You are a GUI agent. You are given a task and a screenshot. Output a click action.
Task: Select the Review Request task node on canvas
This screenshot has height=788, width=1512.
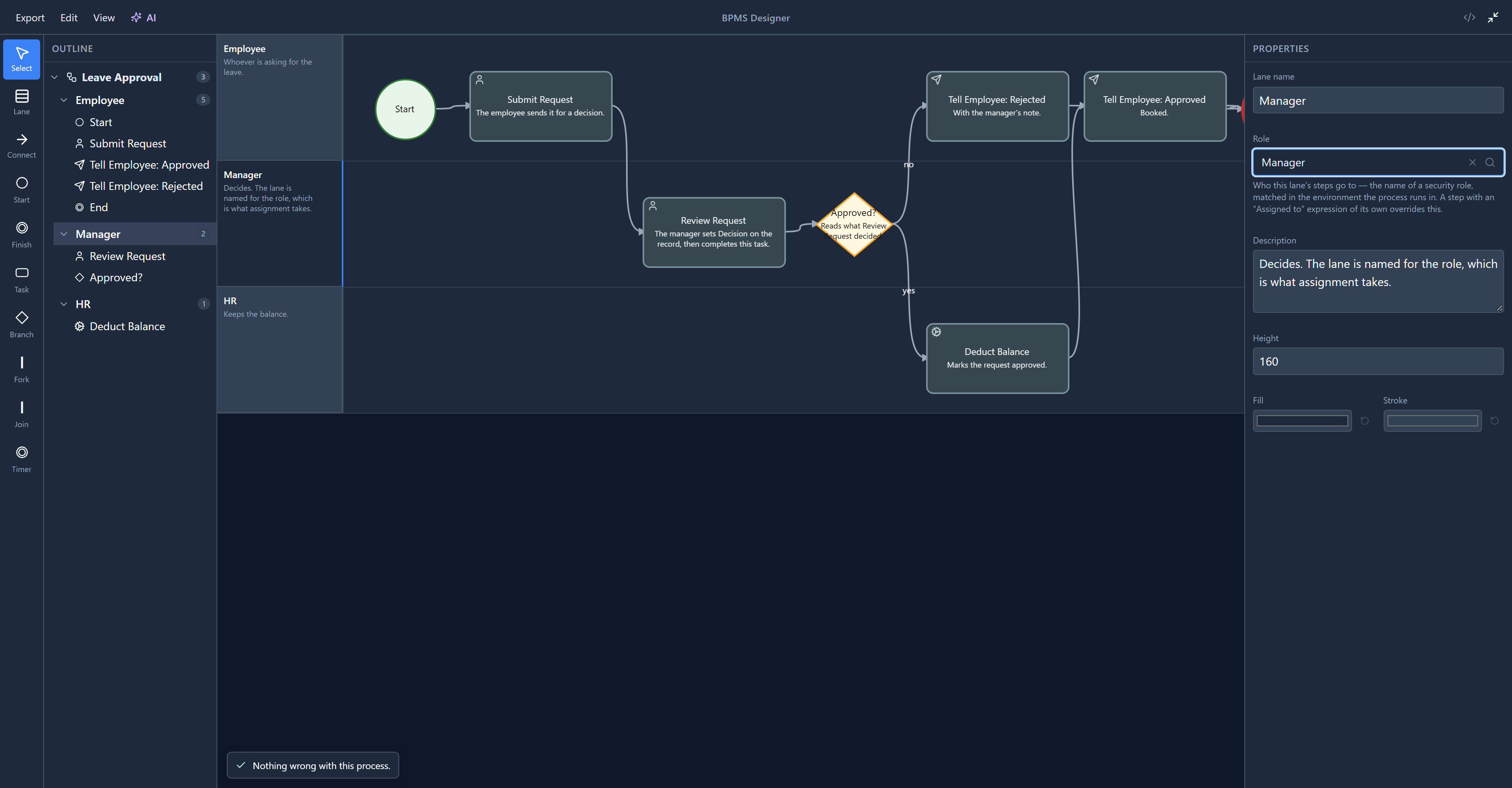(x=714, y=232)
